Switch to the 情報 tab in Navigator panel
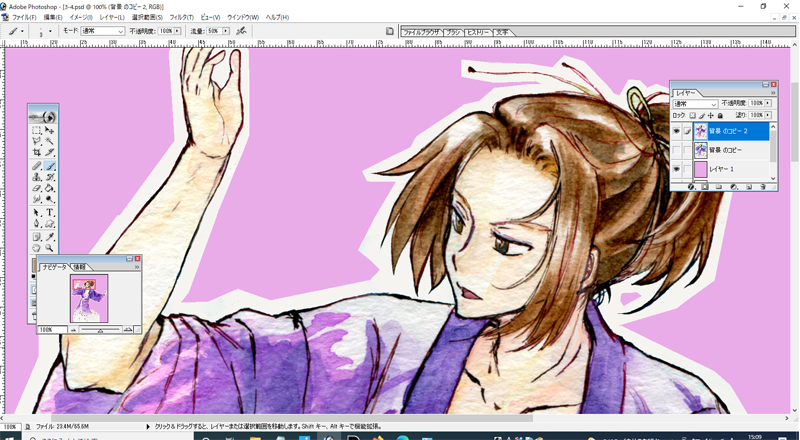800x440 pixels. tap(80, 267)
